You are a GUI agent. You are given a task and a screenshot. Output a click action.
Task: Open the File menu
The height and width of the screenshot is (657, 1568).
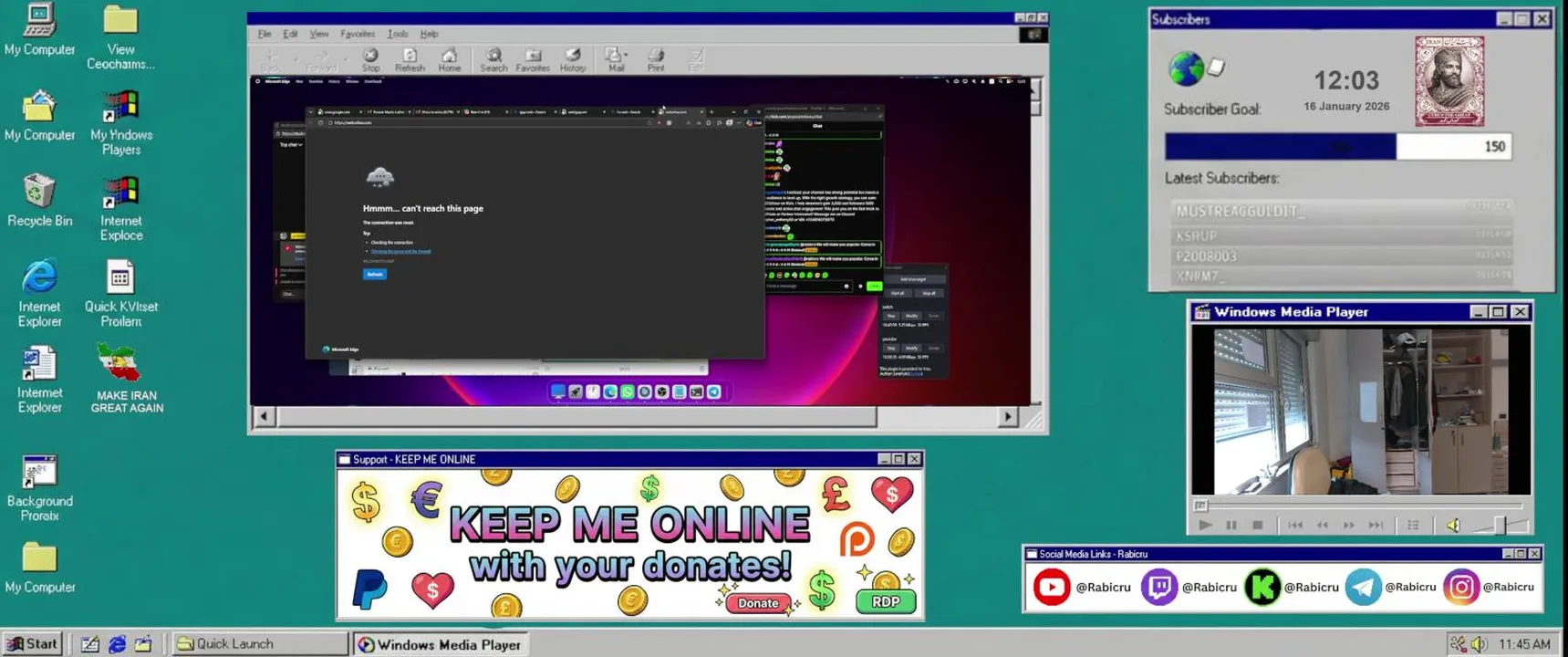point(265,34)
